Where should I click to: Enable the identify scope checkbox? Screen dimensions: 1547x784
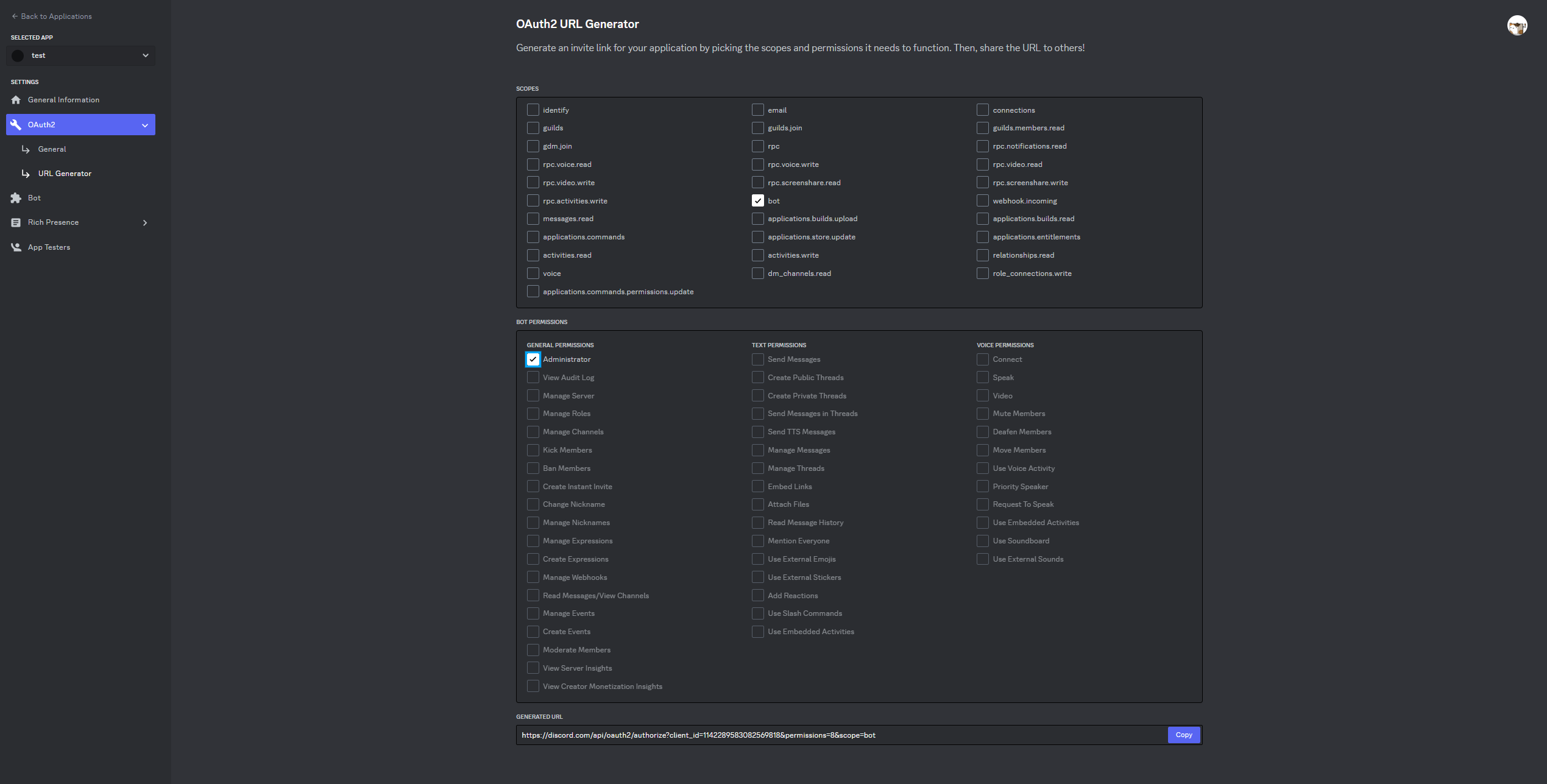click(533, 110)
